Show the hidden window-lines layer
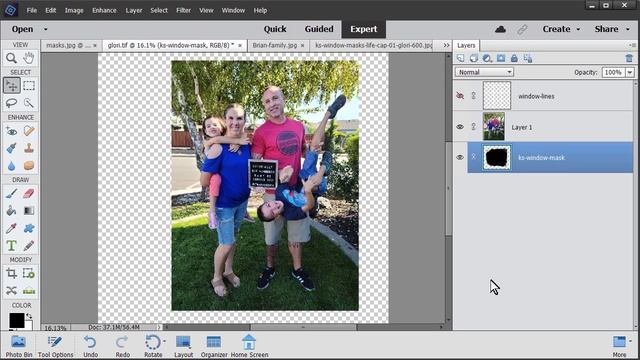The height and width of the screenshot is (360, 640). (x=460, y=96)
